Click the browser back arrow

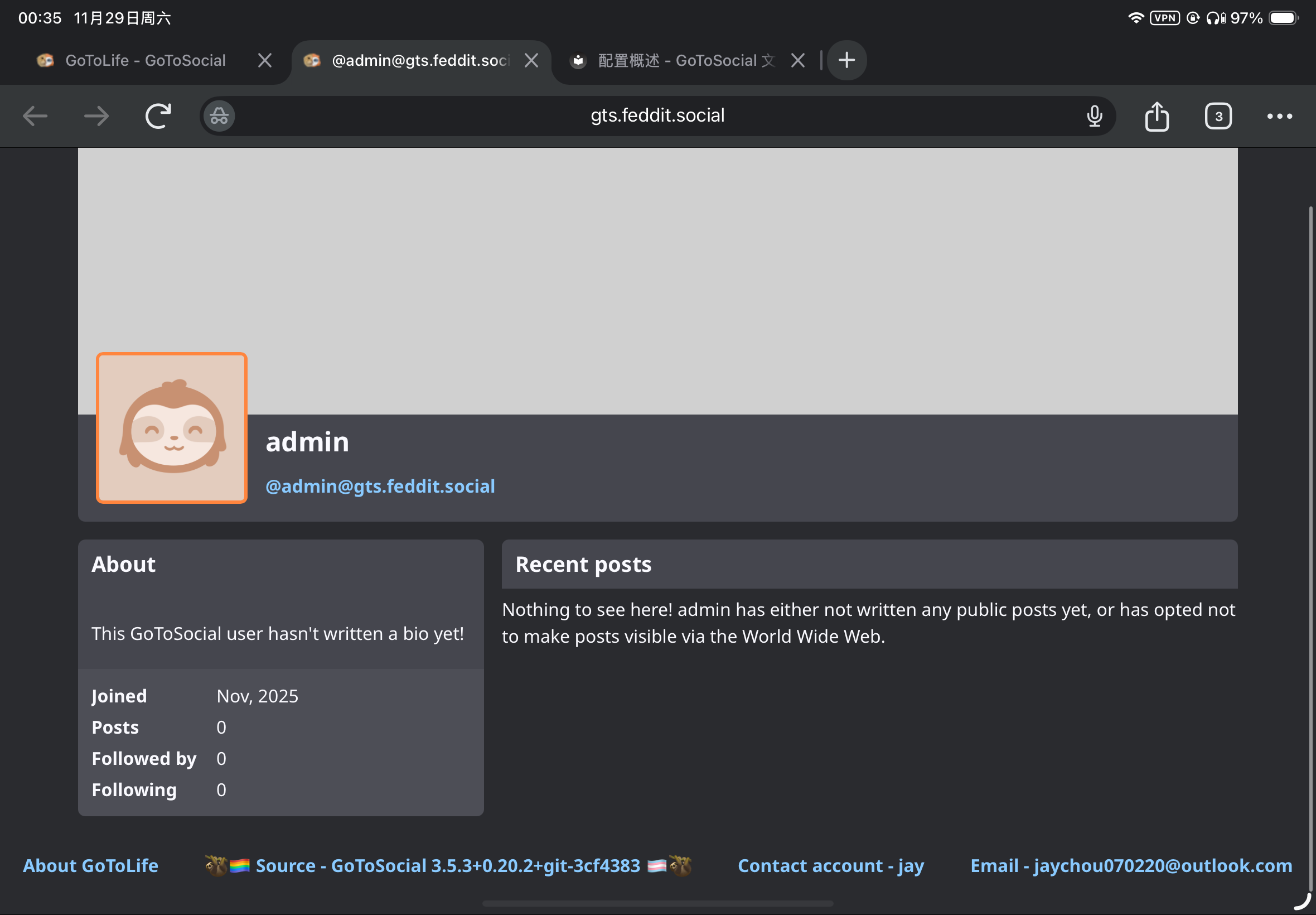click(35, 117)
